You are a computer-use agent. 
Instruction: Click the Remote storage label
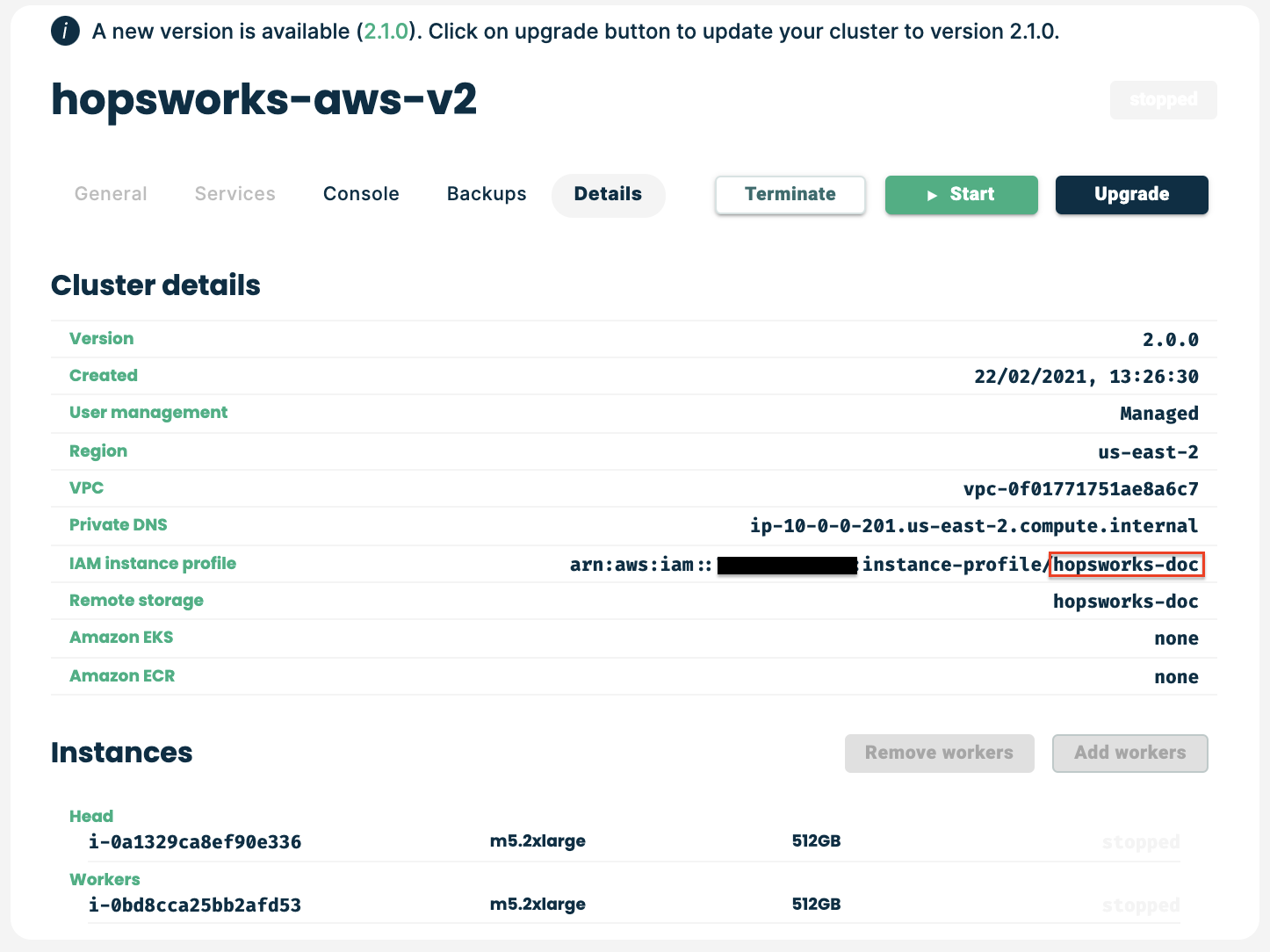tap(137, 601)
